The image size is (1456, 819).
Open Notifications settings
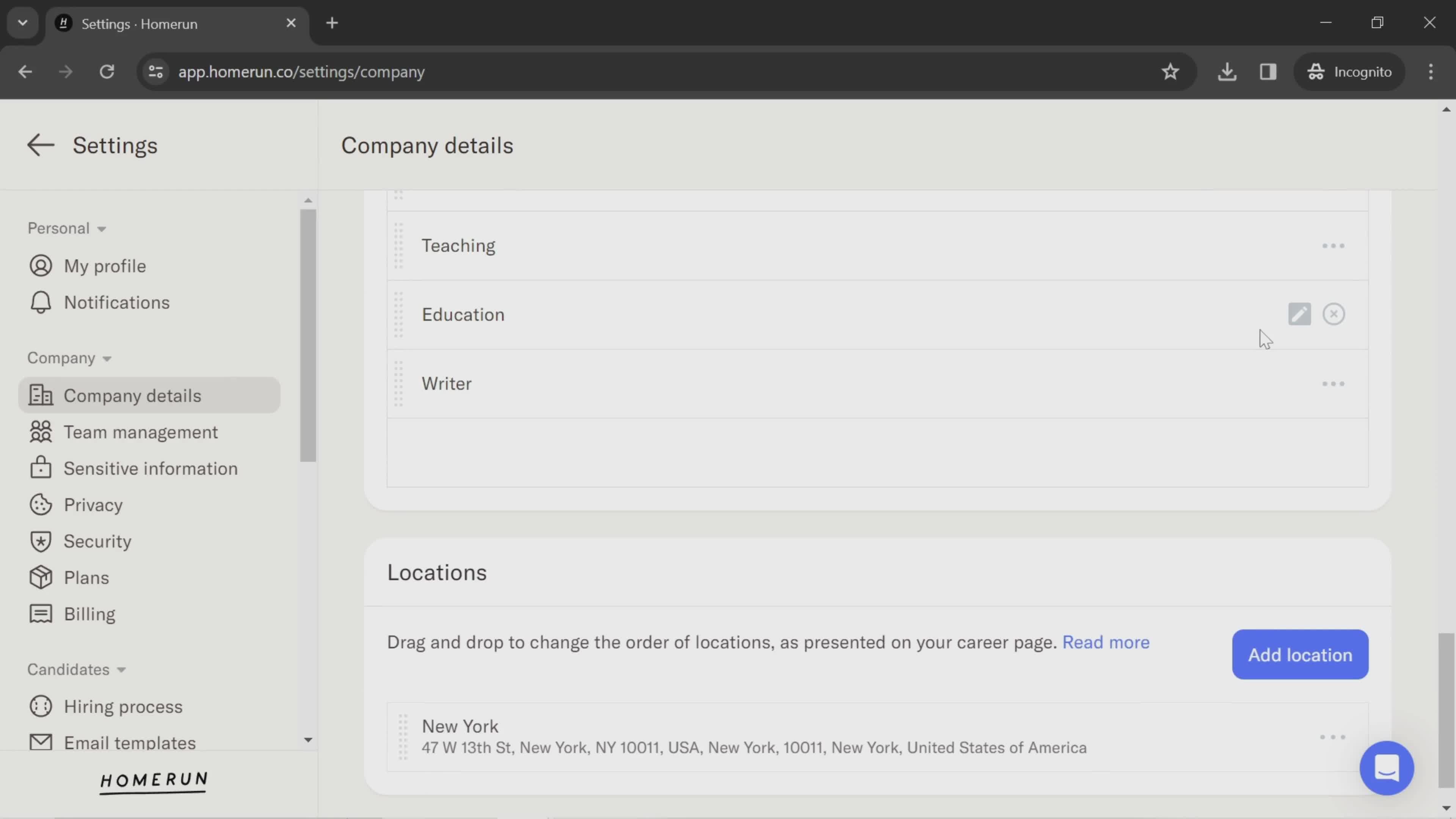116,303
